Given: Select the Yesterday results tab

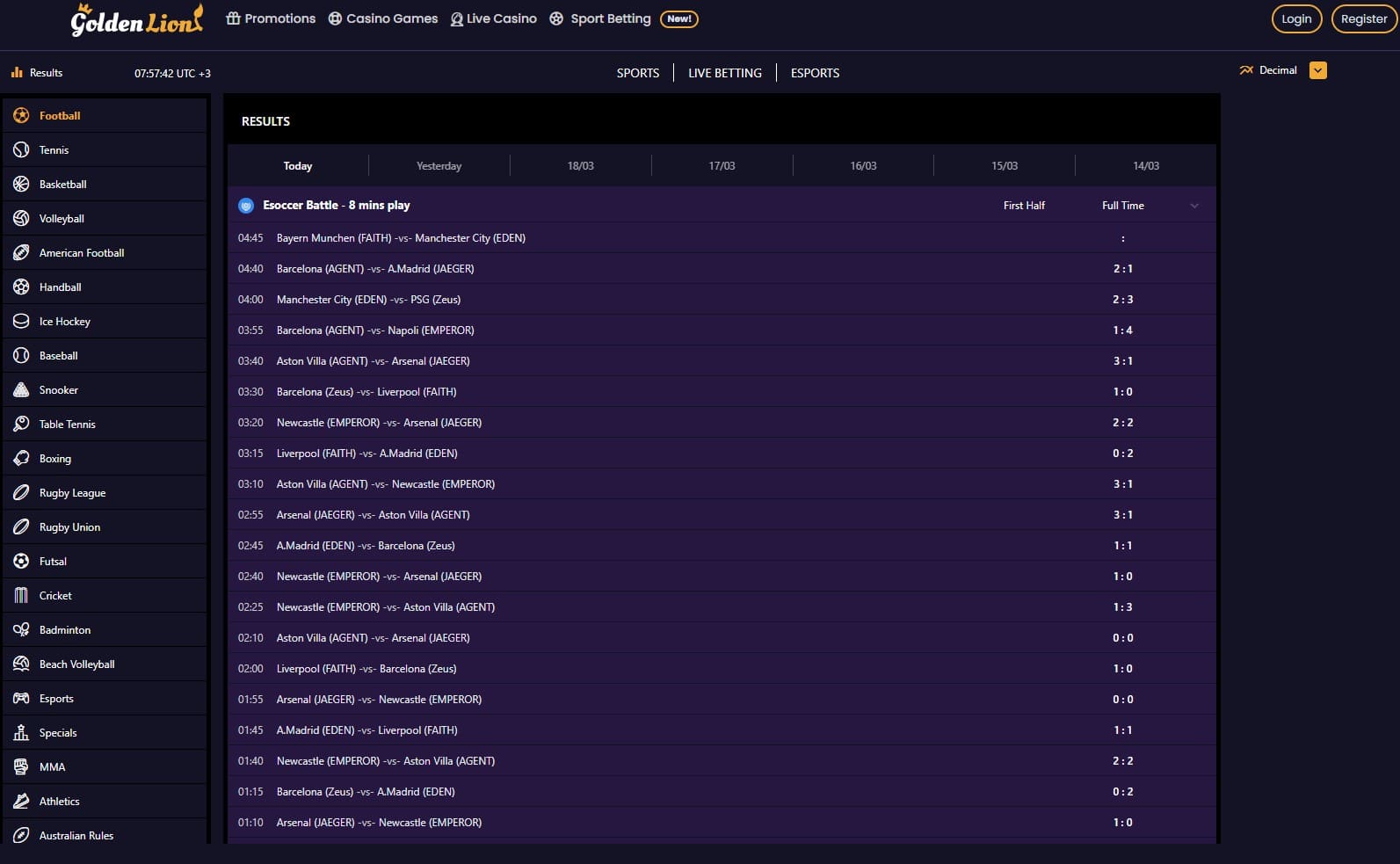Looking at the screenshot, I should pyautogui.click(x=439, y=166).
